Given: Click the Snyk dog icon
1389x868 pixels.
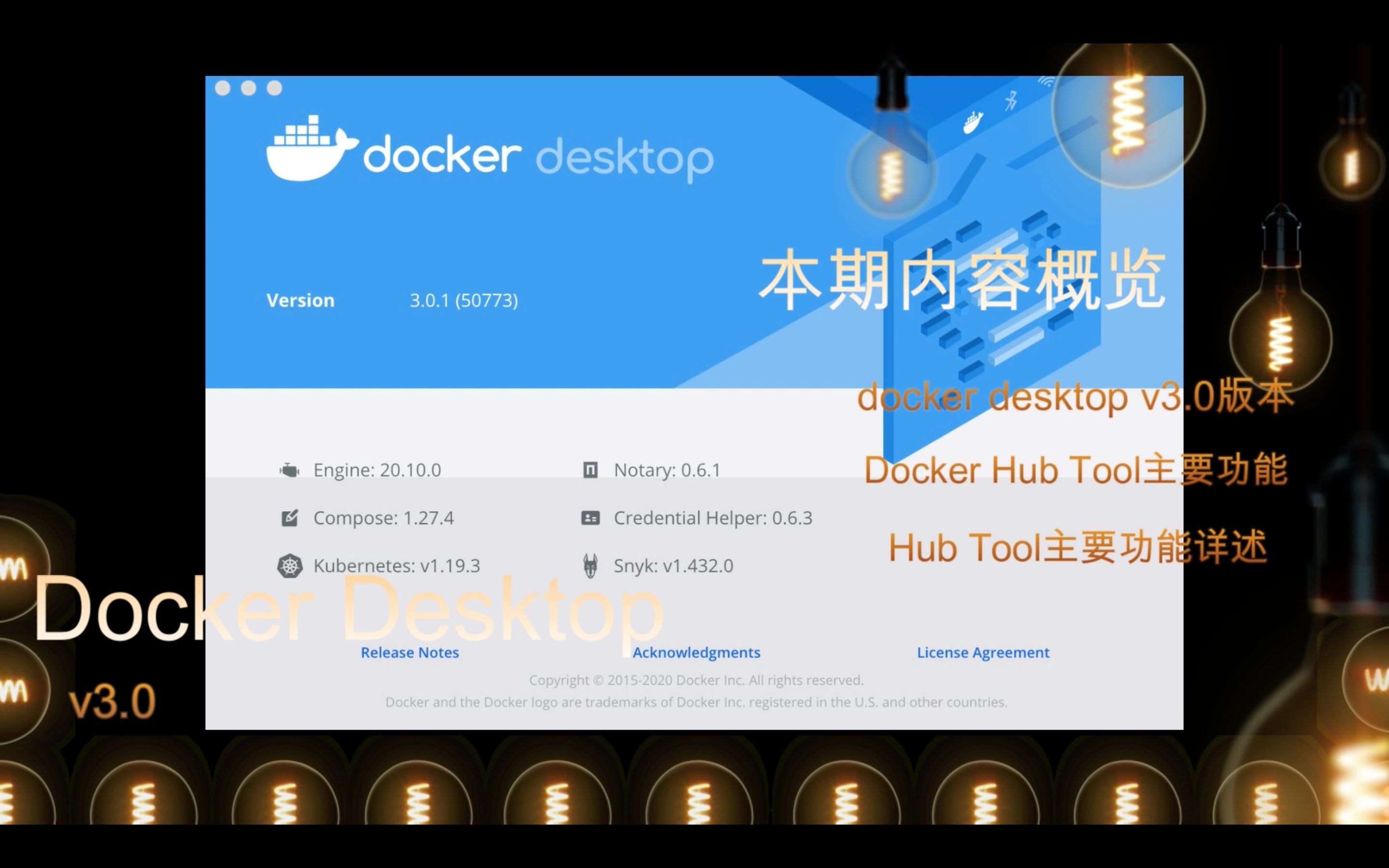Looking at the screenshot, I should pyautogui.click(x=591, y=566).
